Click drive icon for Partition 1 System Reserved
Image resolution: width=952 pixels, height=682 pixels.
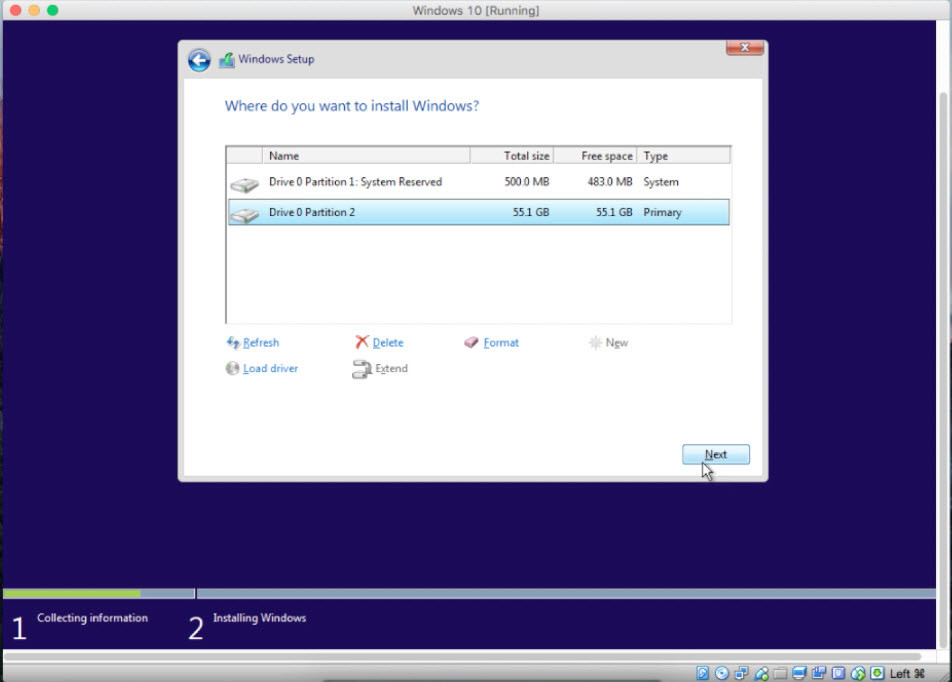click(x=245, y=184)
